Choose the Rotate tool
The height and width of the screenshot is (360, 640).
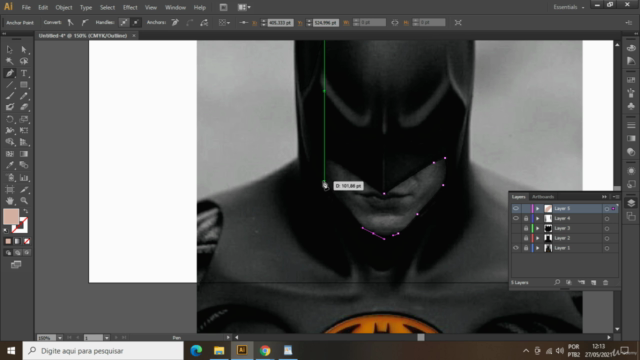click(x=9, y=119)
